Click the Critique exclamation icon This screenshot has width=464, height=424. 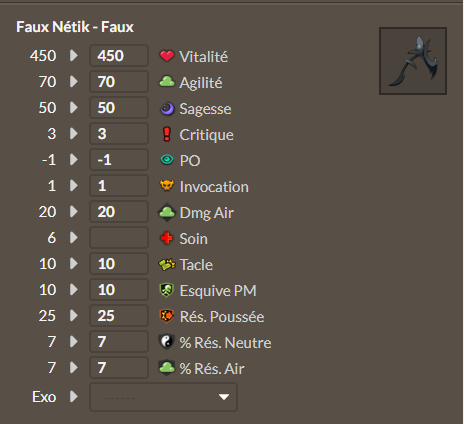pos(167,134)
